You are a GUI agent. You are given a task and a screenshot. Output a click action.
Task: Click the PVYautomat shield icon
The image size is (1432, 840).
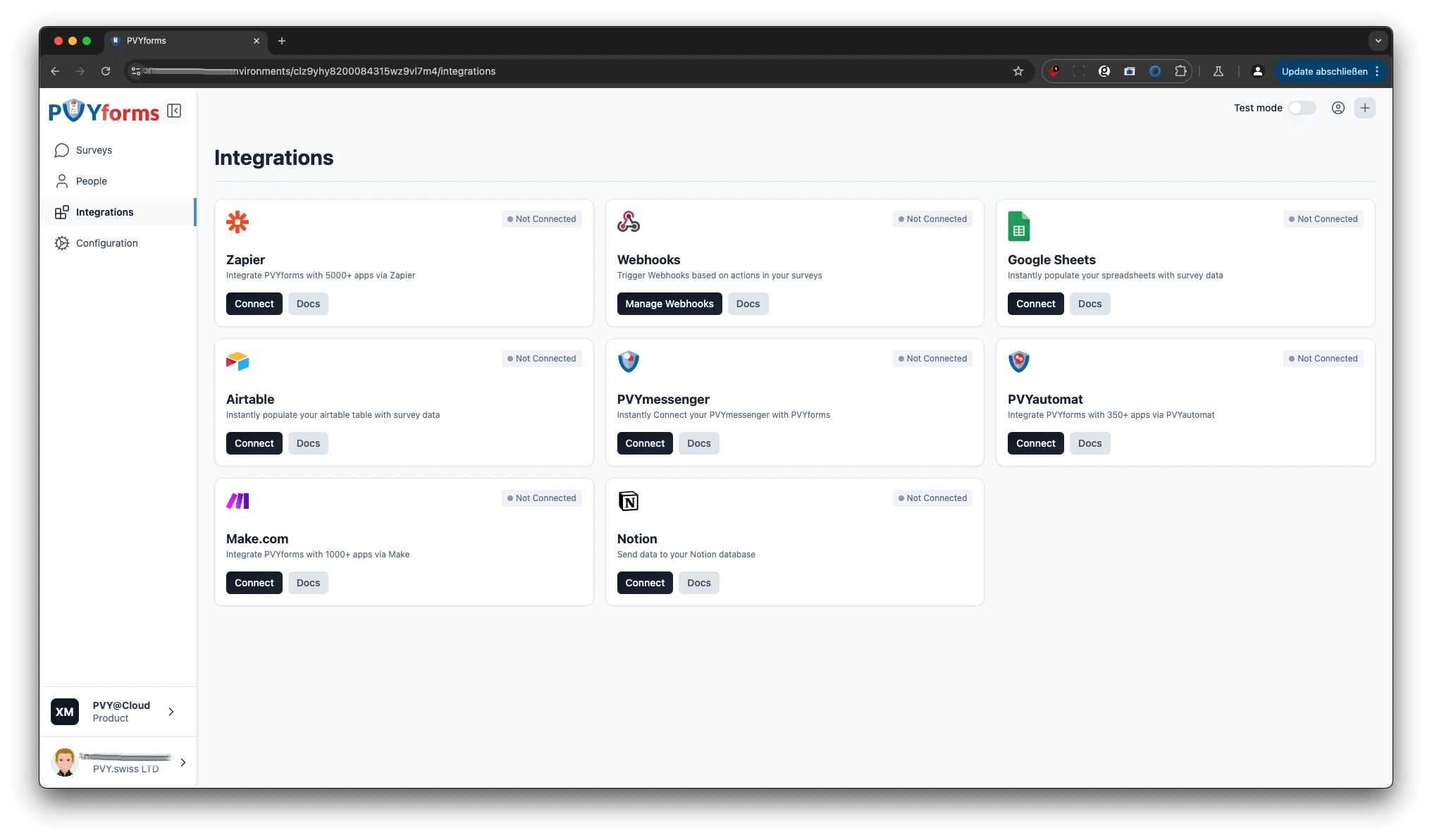1019,362
